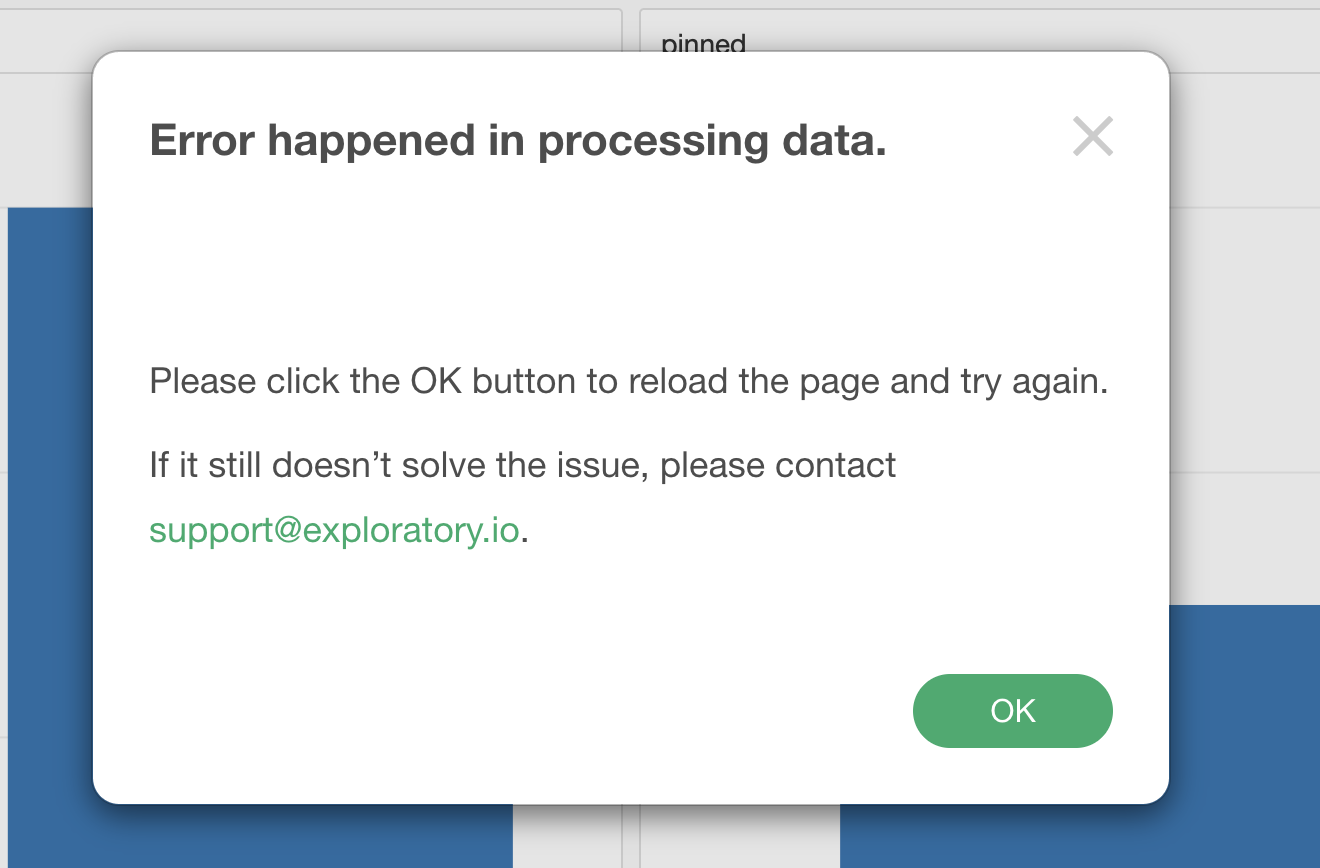The image size is (1320, 868).
Task: Click the "Error happened in processing data." heading
Action: 518,141
